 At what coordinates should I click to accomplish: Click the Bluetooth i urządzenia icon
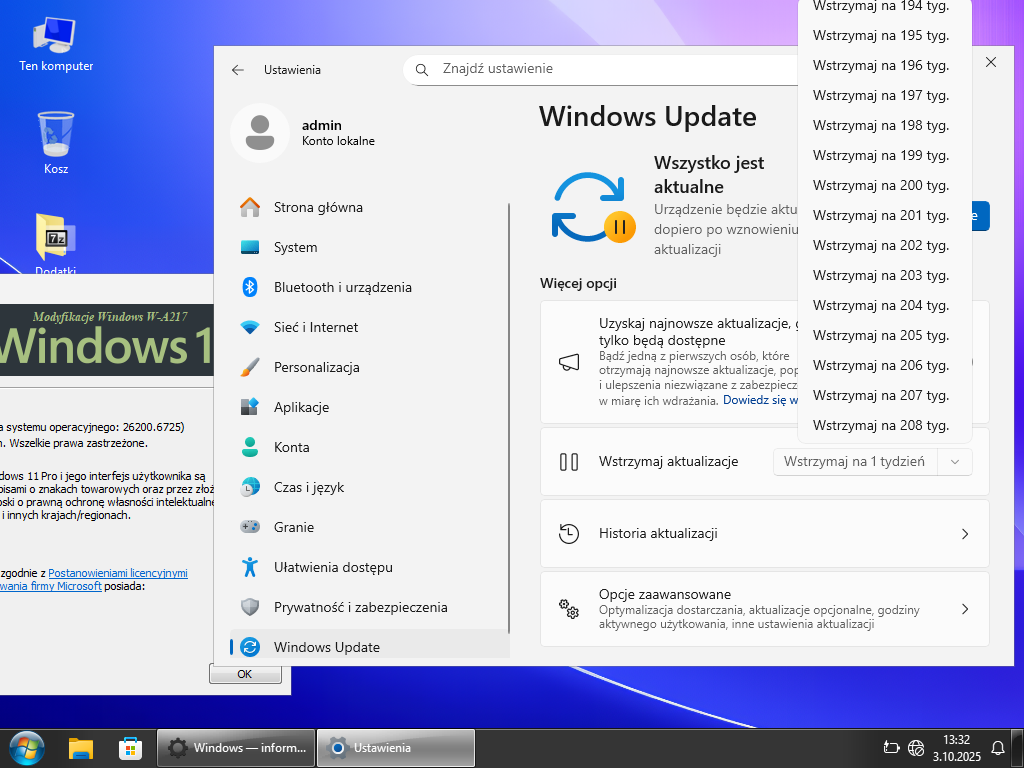[250, 287]
